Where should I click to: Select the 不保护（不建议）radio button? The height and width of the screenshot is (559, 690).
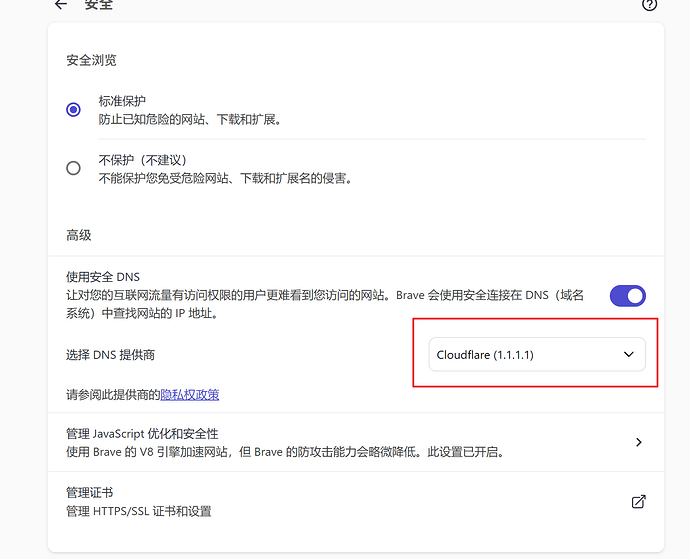[x=73, y=168]
